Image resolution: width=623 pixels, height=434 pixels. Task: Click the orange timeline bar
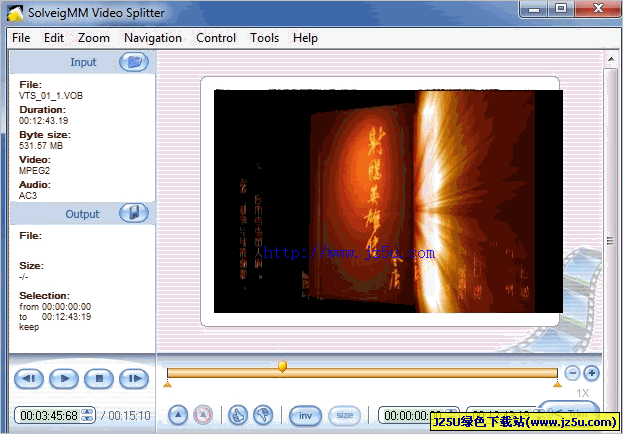point(362,373)
